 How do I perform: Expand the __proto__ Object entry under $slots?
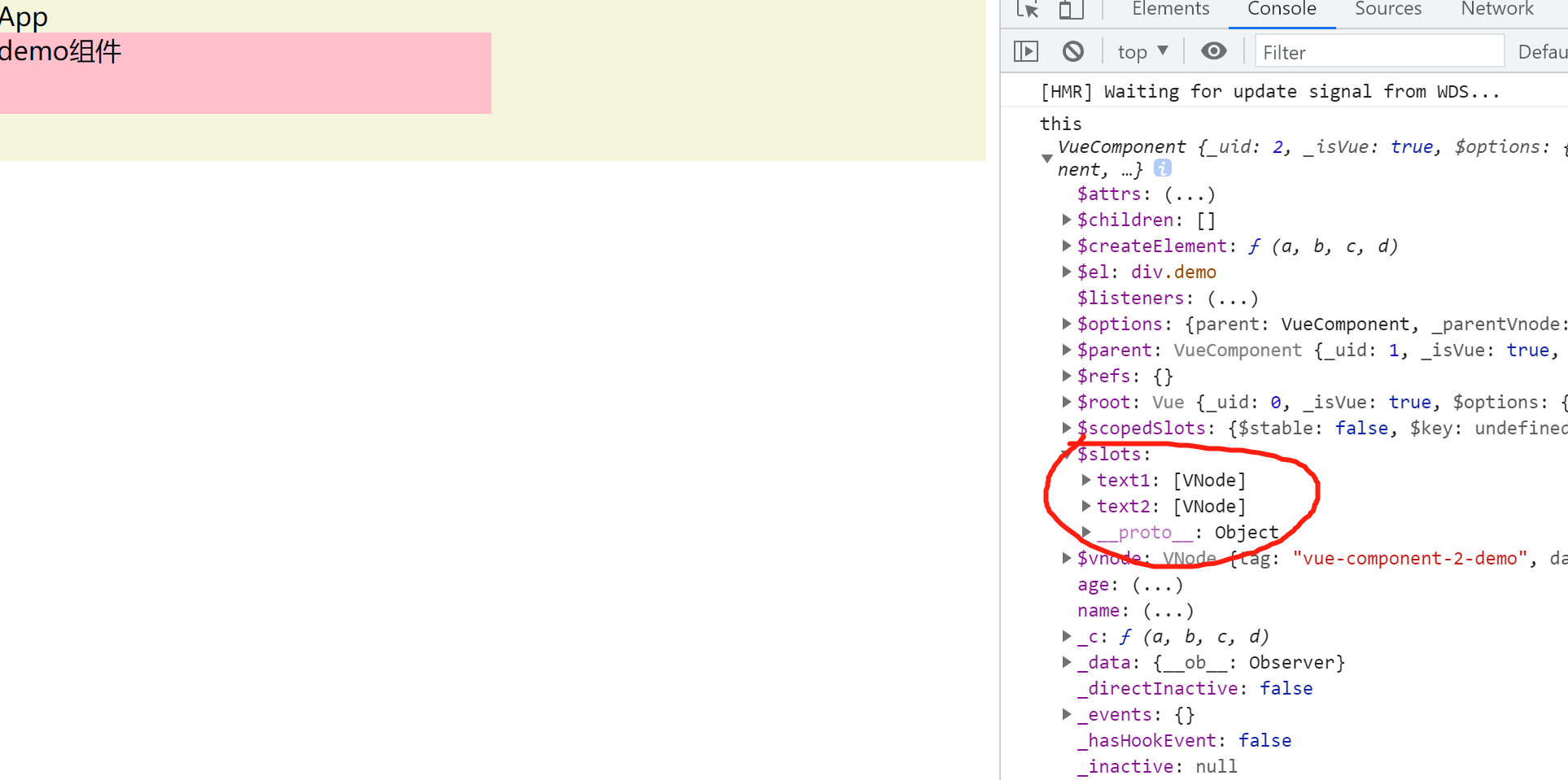[1085, 532]
